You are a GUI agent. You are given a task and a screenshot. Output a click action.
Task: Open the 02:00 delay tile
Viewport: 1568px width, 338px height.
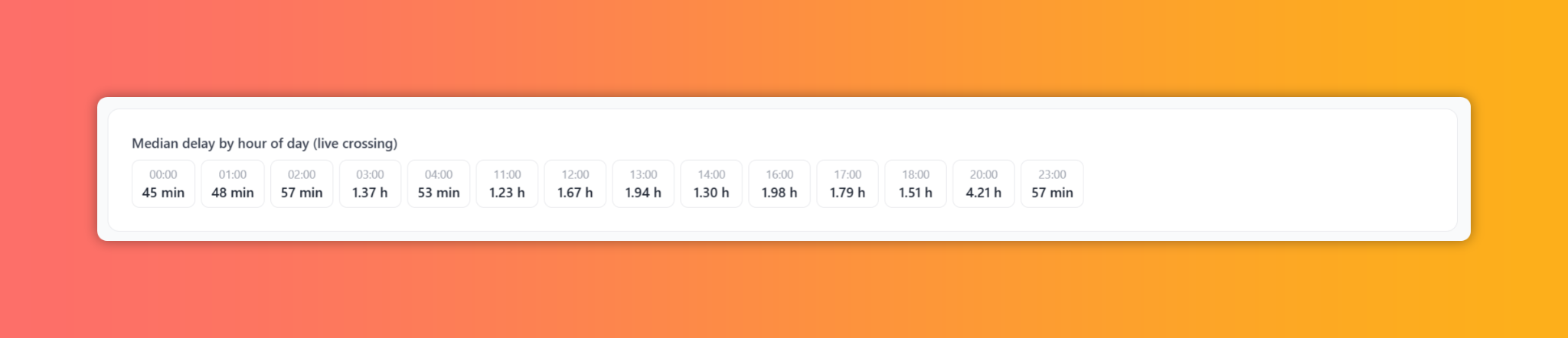[302, 184]
